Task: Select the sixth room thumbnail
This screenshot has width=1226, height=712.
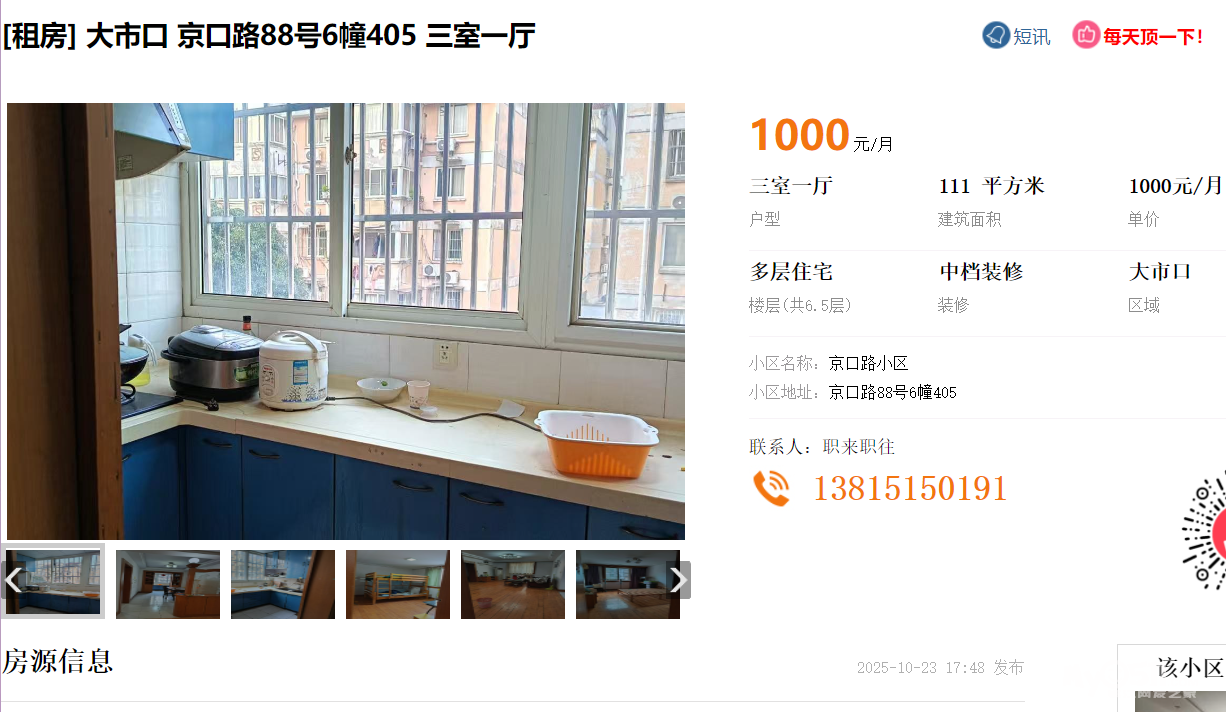Action: (x=628, y=584)
